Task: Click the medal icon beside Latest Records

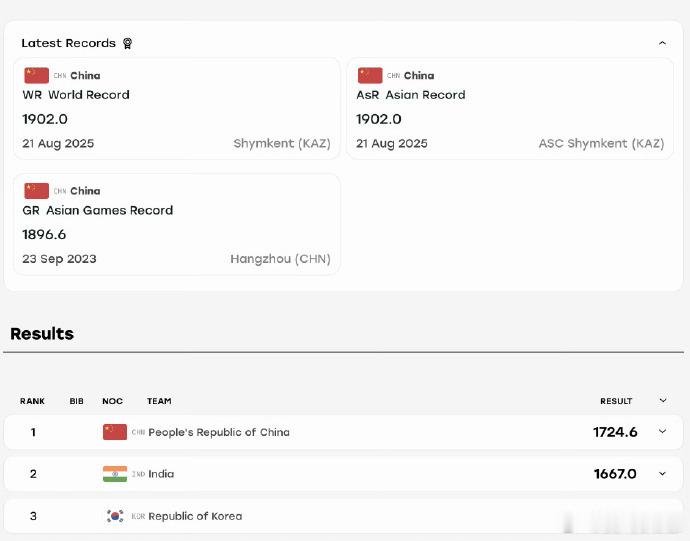Action: 127,43
